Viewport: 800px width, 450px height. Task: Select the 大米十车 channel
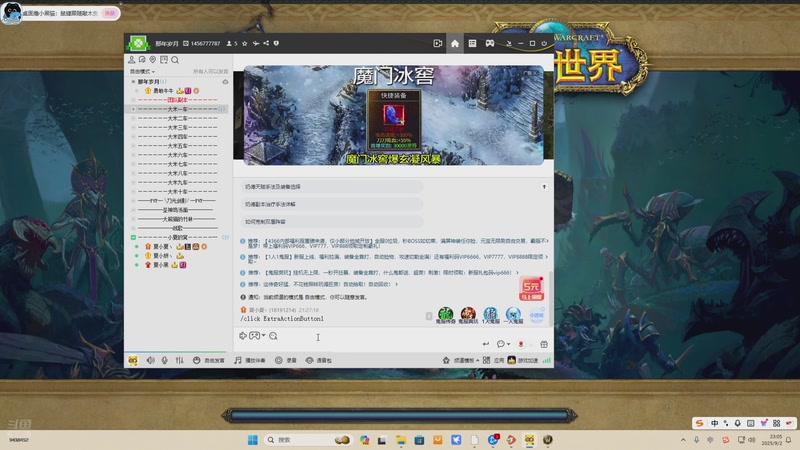tap(178, 192)
